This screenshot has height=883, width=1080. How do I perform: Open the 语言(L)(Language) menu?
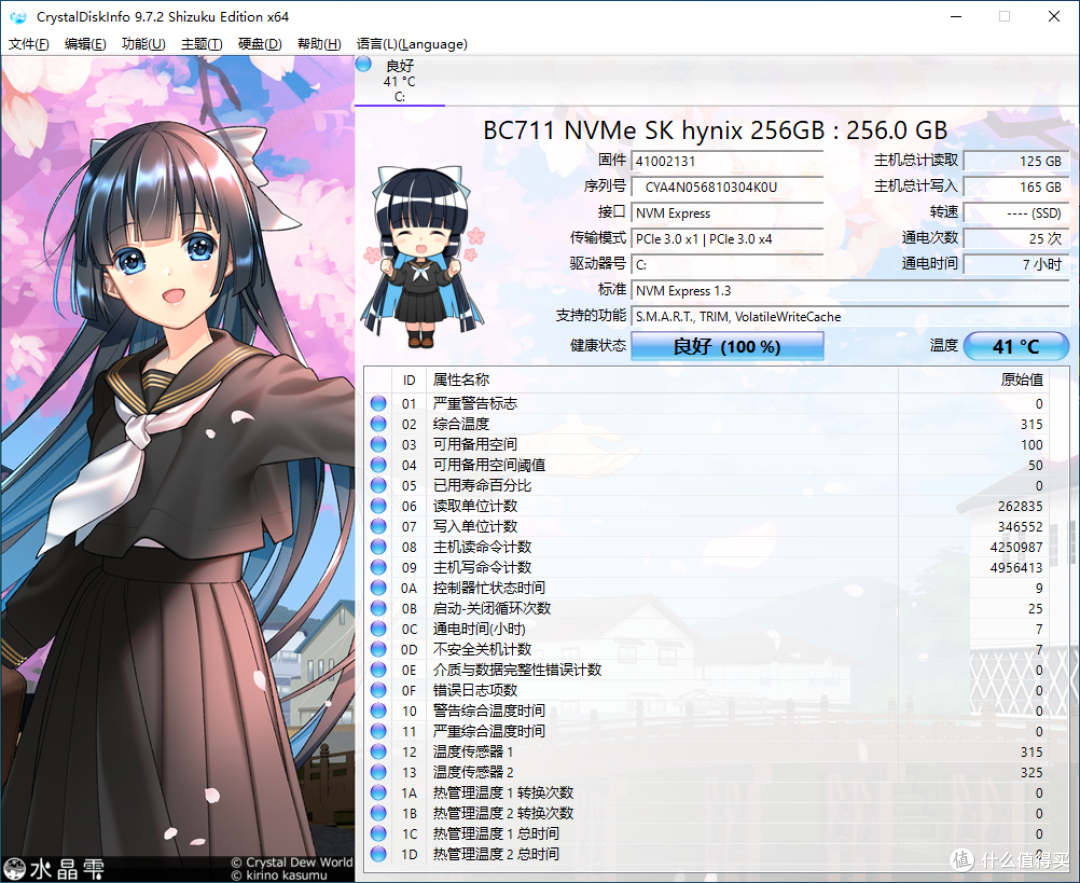[412, 44]
